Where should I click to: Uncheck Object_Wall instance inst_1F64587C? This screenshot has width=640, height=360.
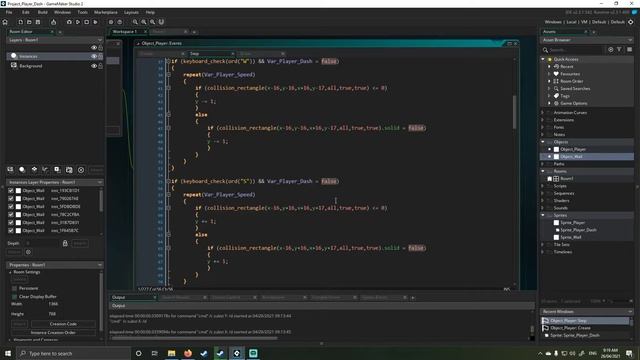pyautogui.click(x=11, y=231)
